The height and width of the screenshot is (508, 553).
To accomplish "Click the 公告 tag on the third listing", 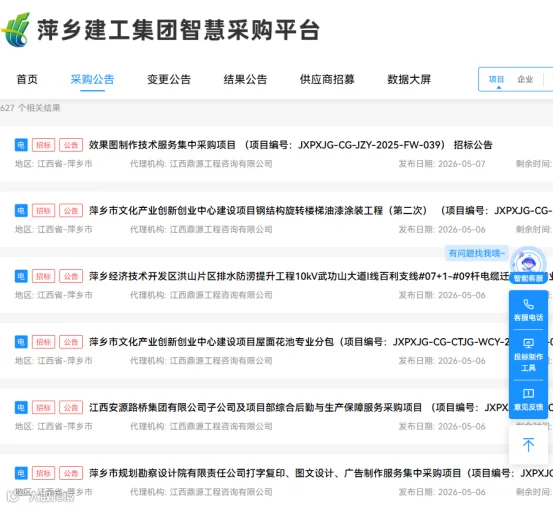I will pos(71,276).
